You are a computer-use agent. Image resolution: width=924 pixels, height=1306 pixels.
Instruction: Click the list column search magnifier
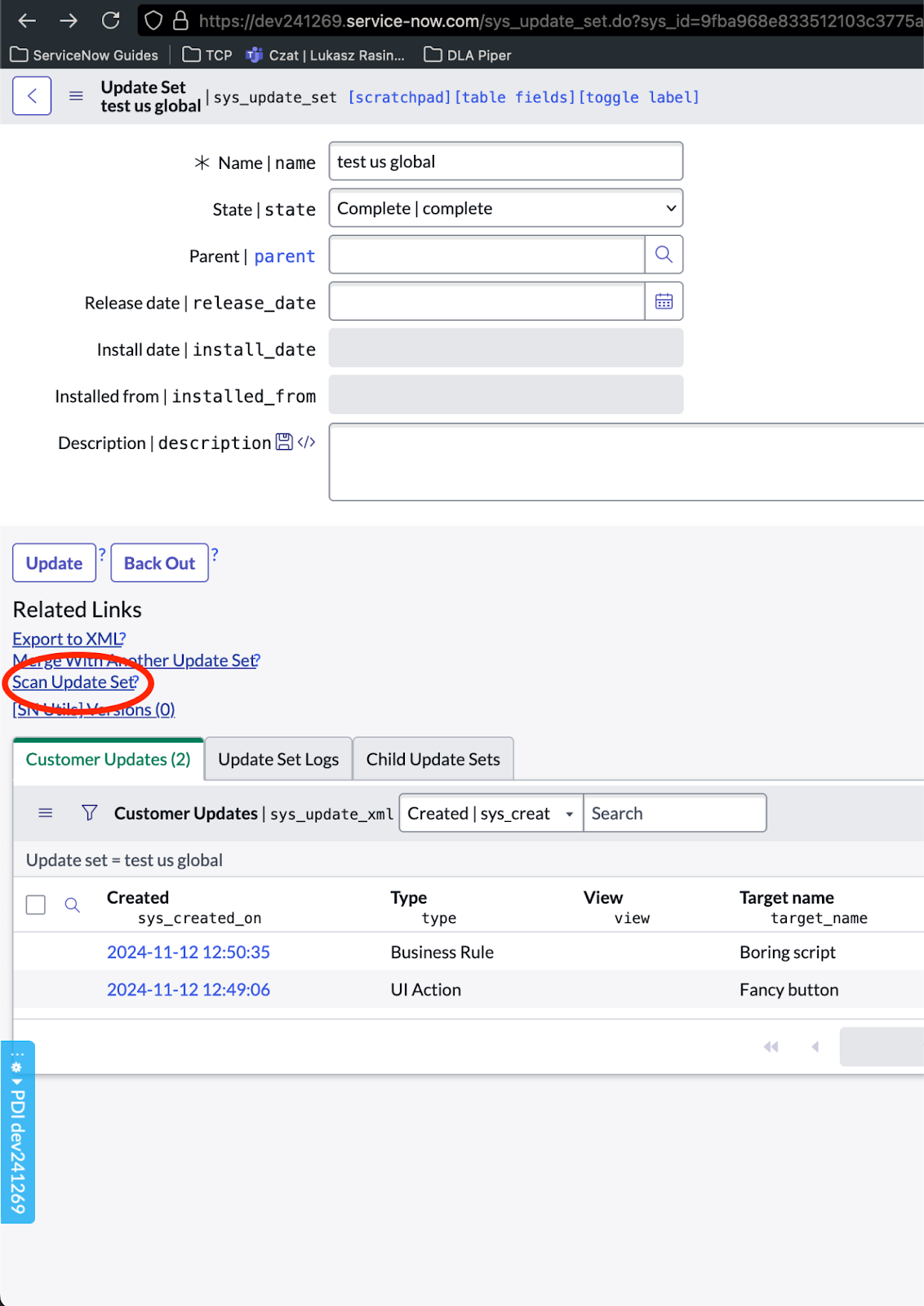72,905
